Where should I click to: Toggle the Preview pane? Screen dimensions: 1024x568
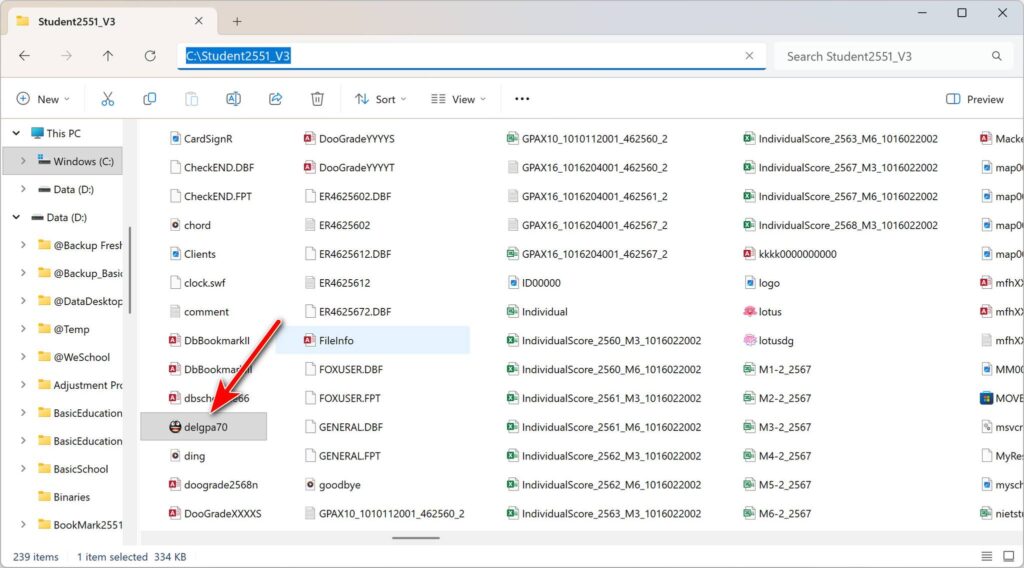[974, 99]
